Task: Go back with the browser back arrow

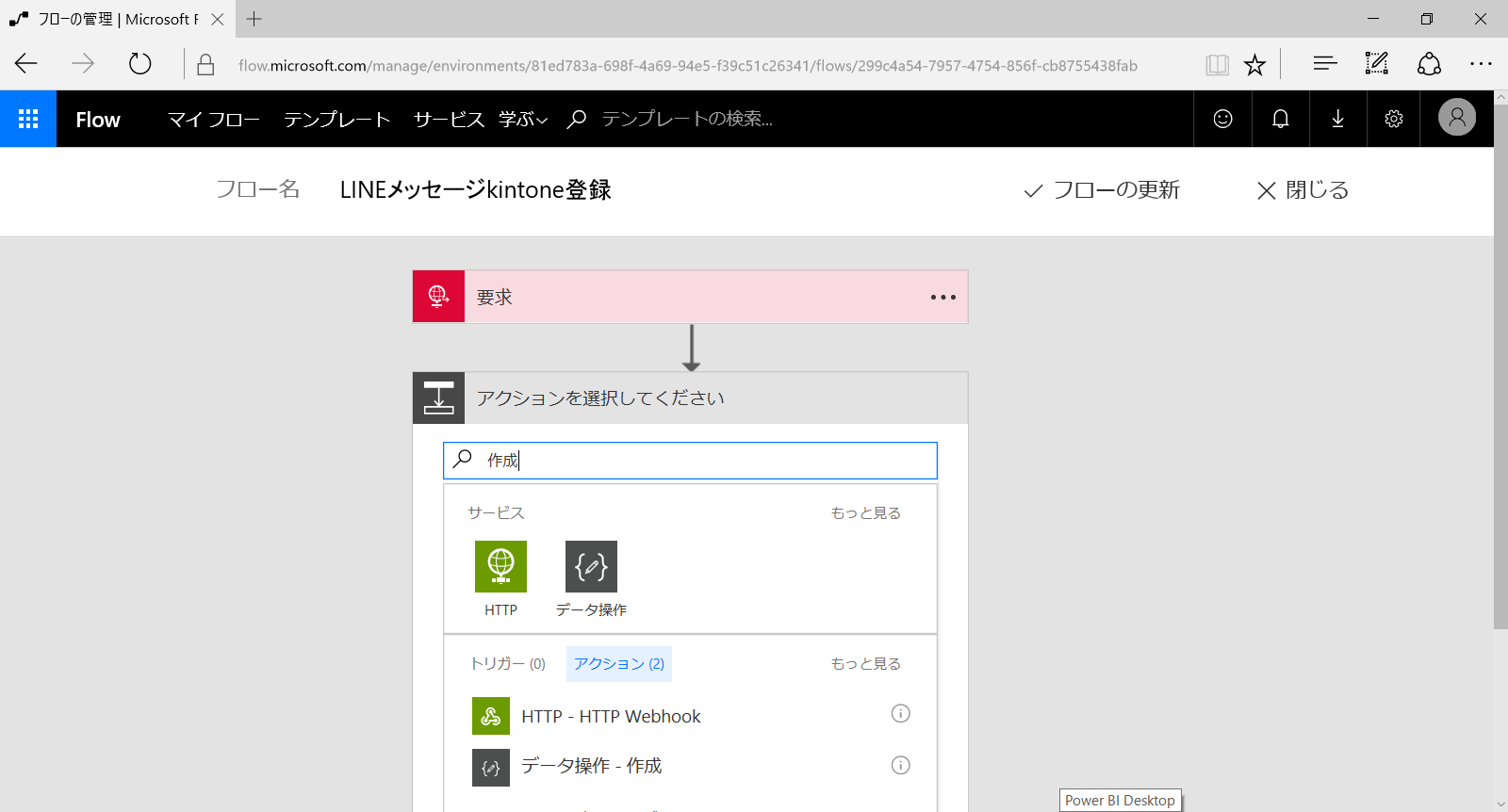Action: coord(26,64)
